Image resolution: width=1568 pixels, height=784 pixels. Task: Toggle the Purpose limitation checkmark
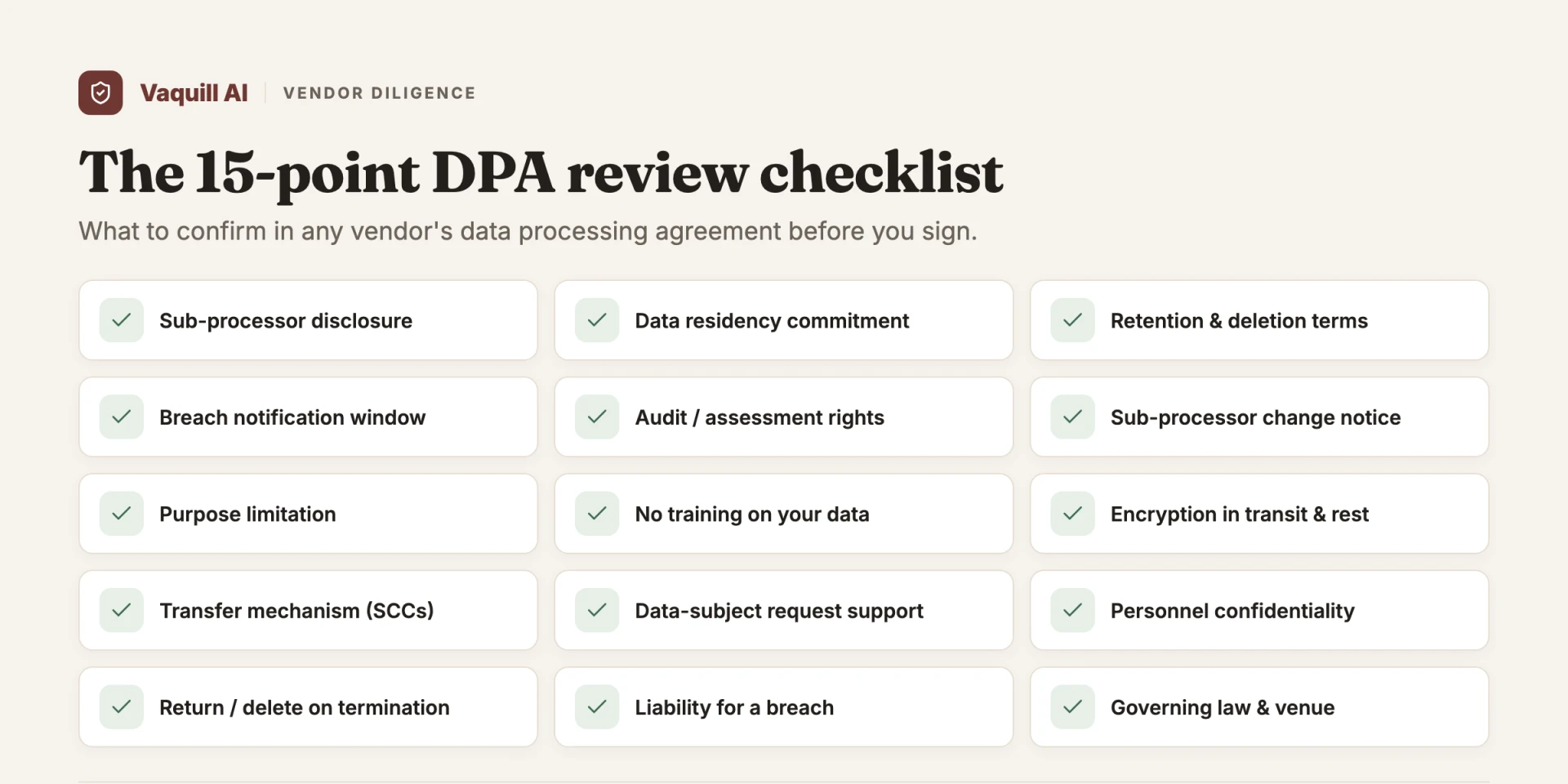(x=122, y=514)
